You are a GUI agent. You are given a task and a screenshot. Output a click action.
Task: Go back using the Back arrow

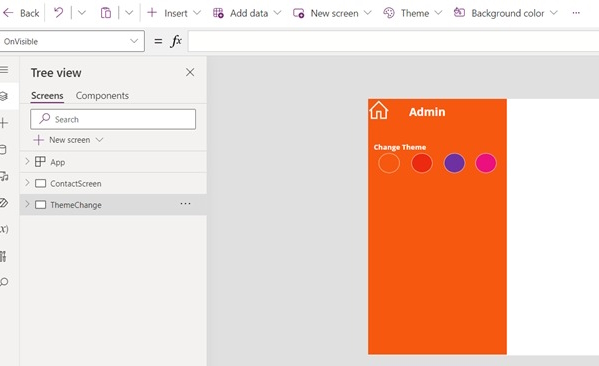point(21,13)
